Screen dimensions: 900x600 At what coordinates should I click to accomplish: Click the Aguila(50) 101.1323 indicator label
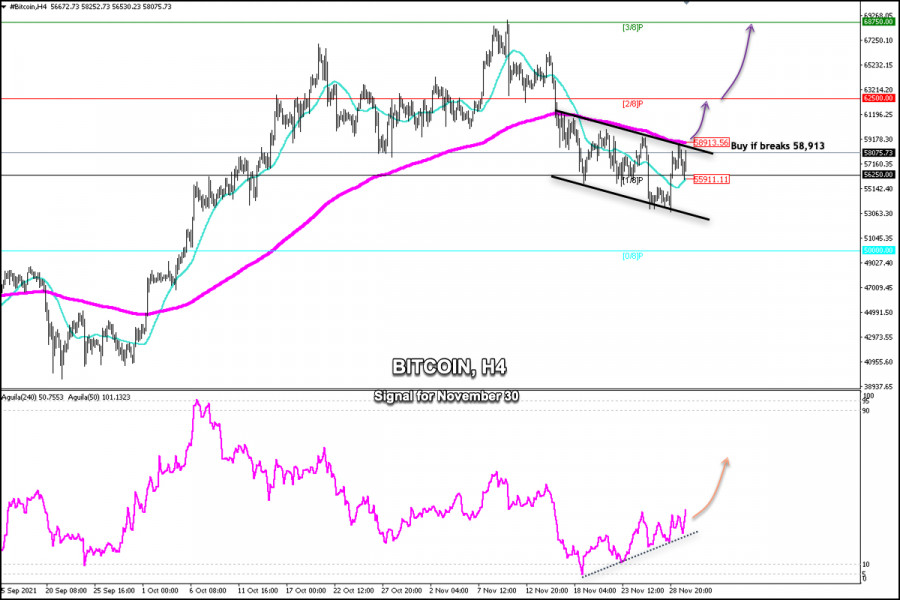[99, 397]
